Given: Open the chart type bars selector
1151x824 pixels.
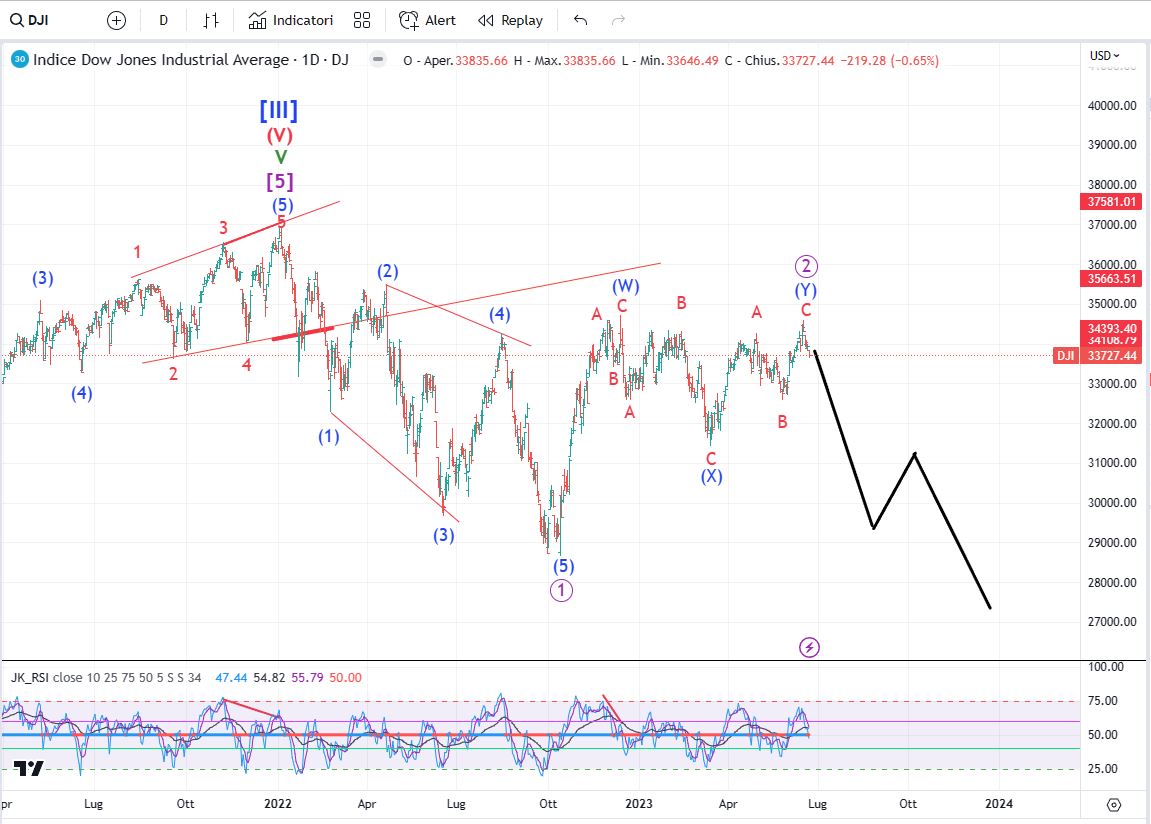Looking at the screenshot, I should click(211, 21).
